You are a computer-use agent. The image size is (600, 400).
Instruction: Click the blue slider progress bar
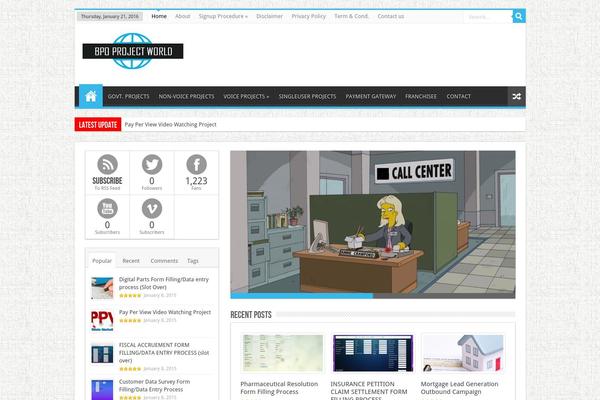tap(302, 296)
